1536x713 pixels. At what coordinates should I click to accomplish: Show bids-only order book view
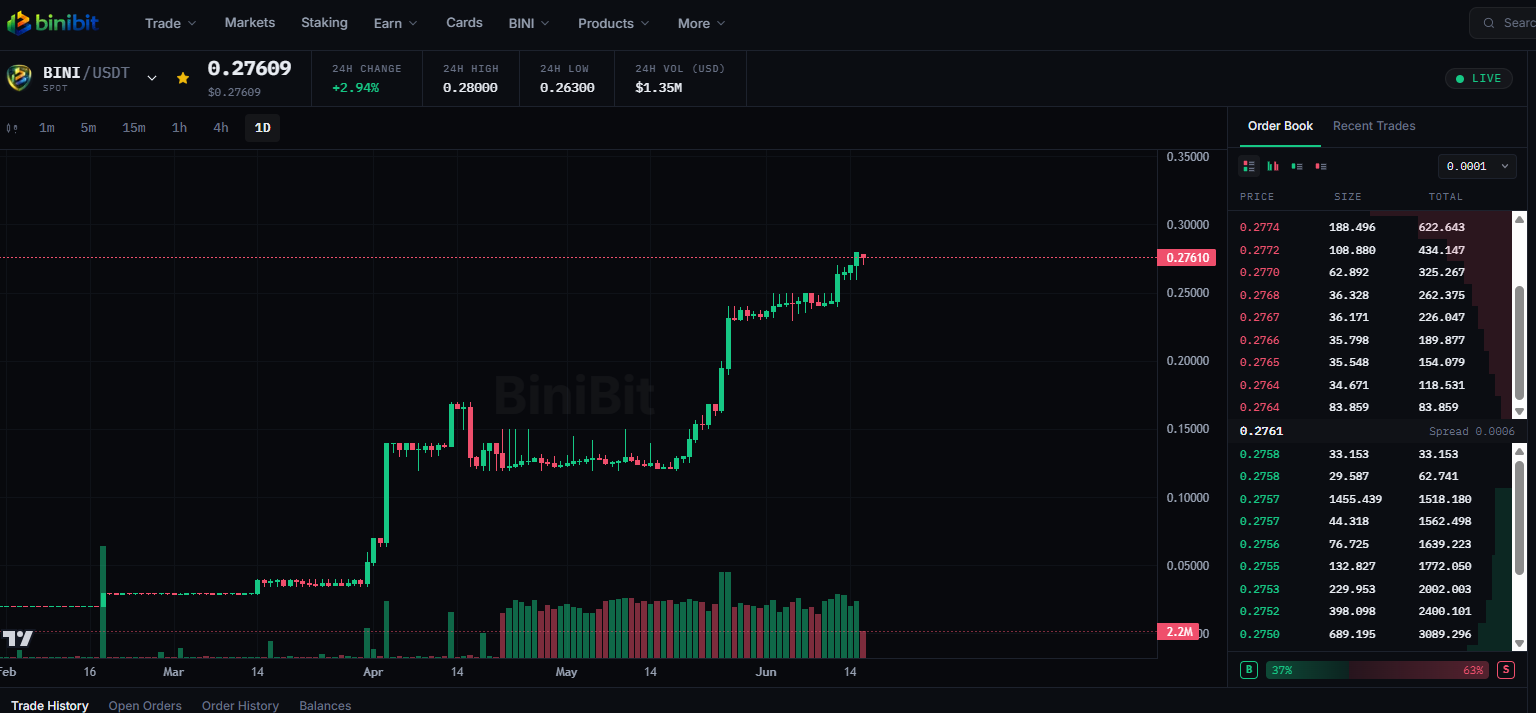1297,166
